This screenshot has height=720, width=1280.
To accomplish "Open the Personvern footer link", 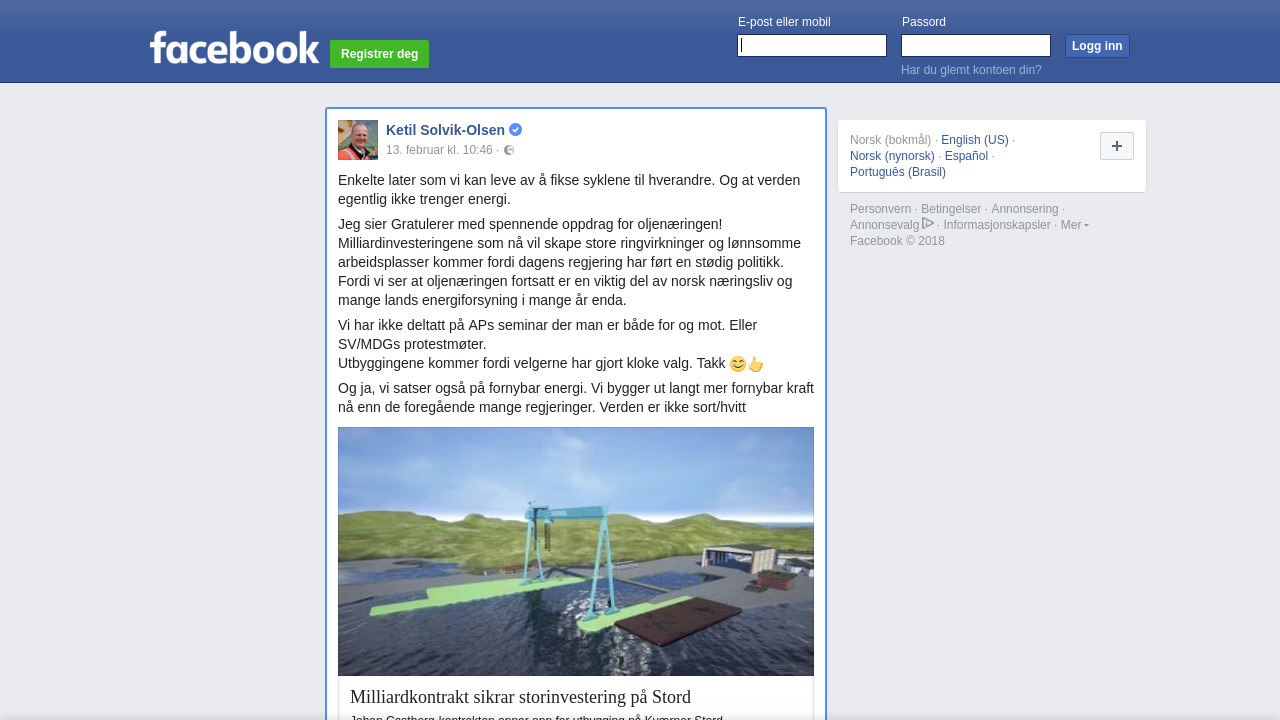I will (x=881, y=209).
